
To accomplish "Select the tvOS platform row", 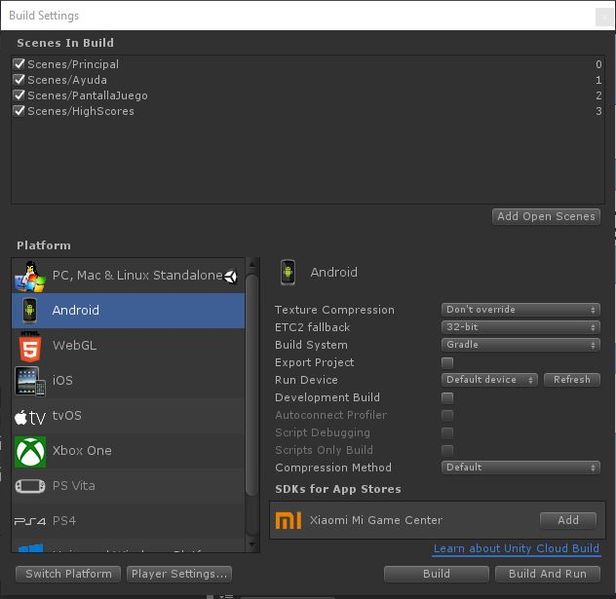I will (x=128, y=416).
